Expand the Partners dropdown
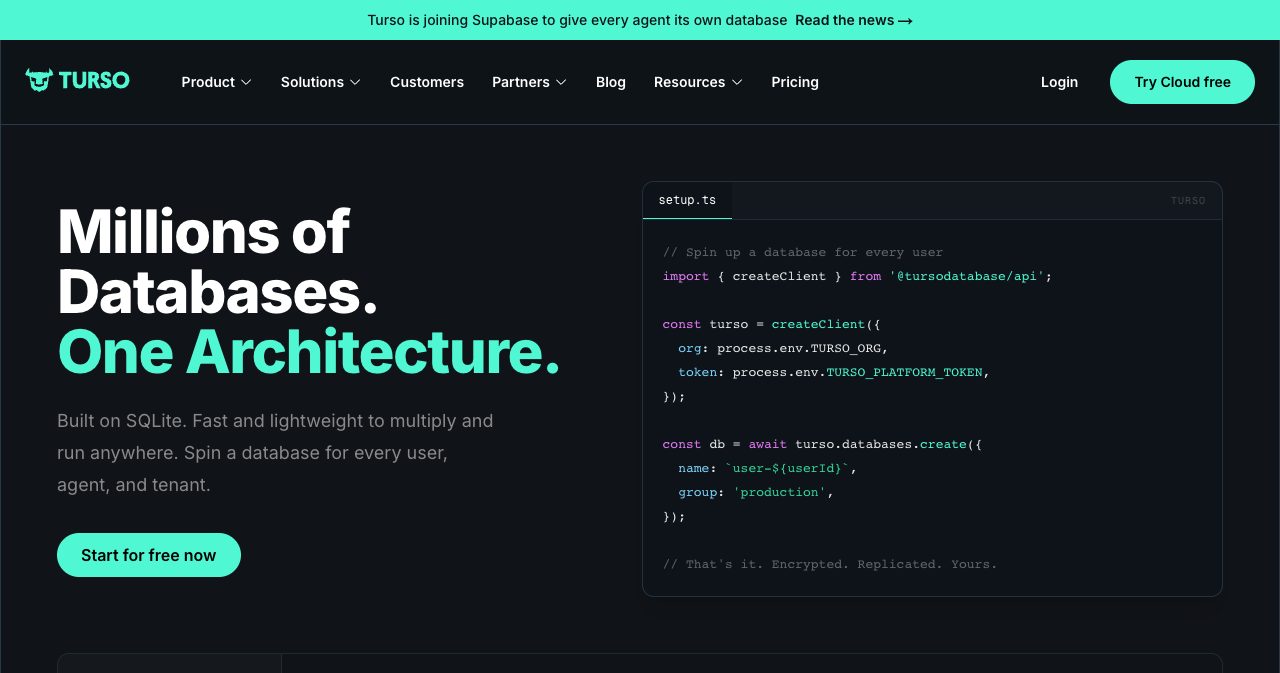Image resolution: width=1280 pixels, height=673 pixels. click(529, 82)
